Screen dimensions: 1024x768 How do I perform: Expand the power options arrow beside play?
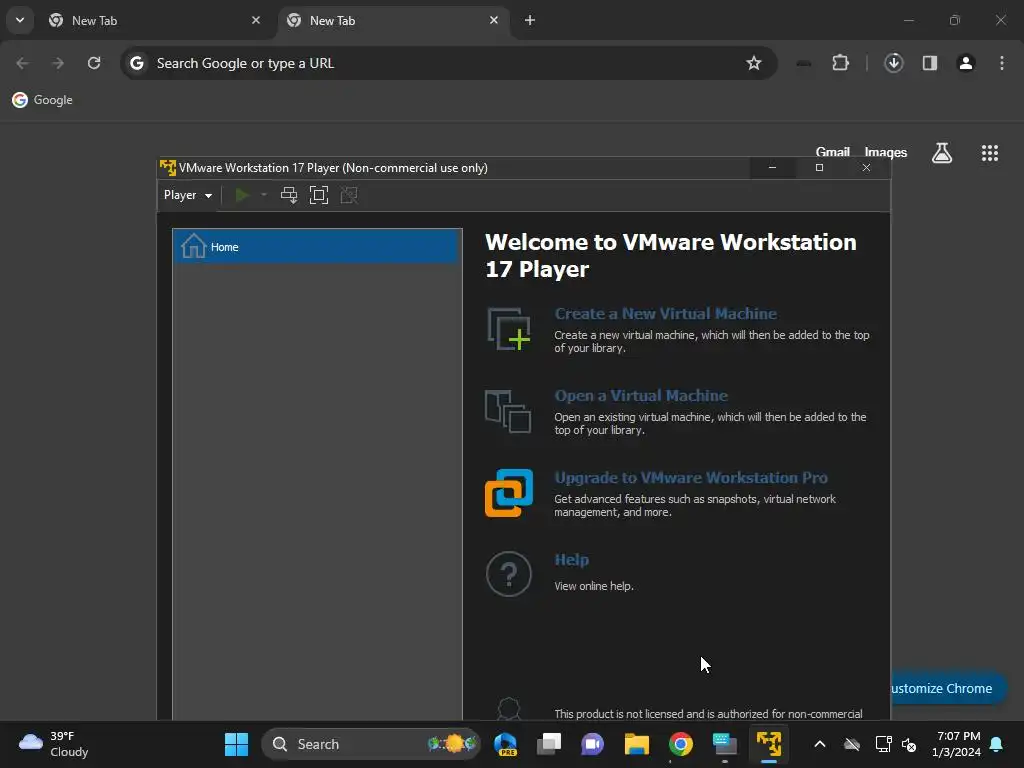coord(264,195)
